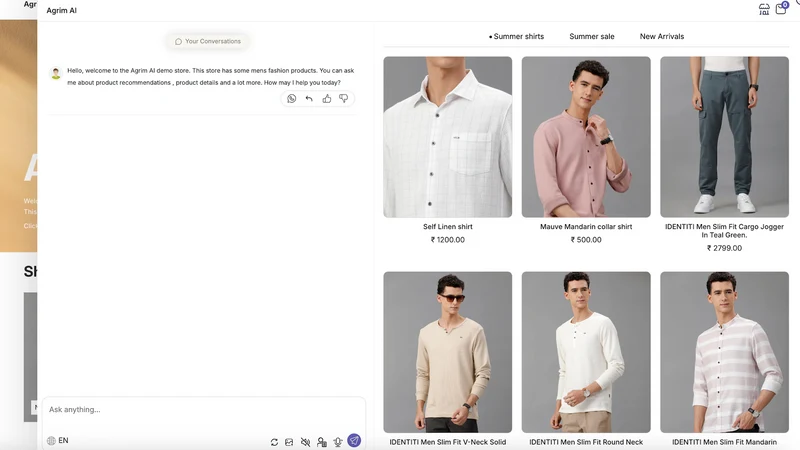Switch to the New Arrivals tab
Screen dimensions: 800x450
pyautogui.click(x=662, y=36)
